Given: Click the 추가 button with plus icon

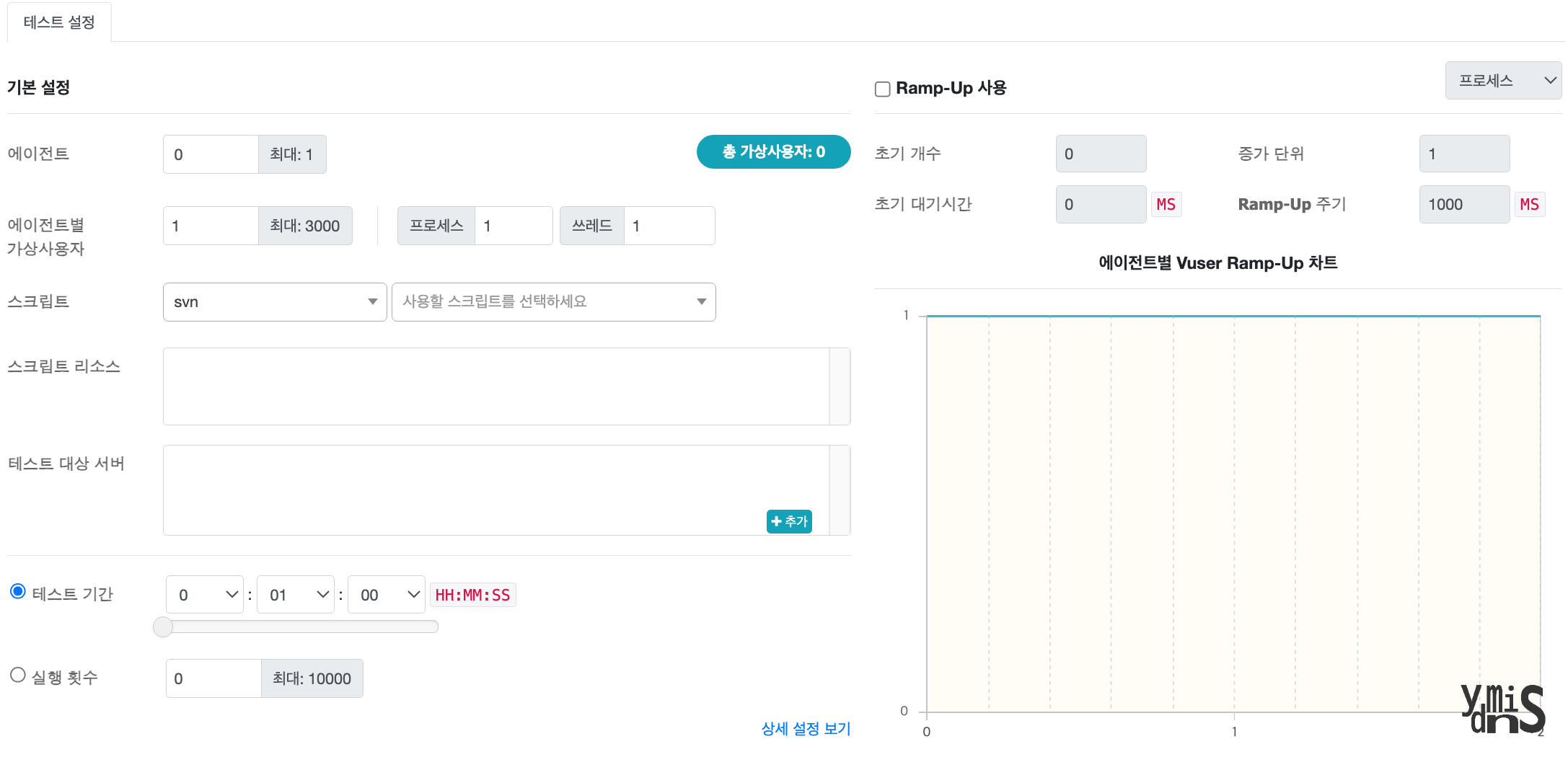Looking at the screenshot, I should (x=789, y=521).
